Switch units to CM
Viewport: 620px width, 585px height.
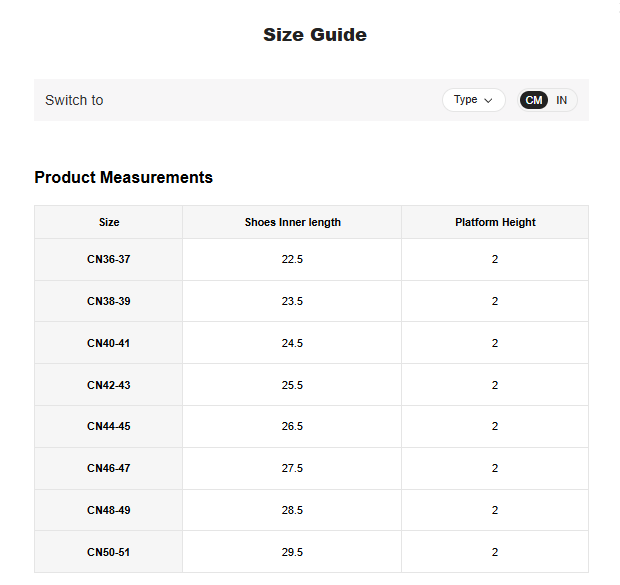(534, 100)
